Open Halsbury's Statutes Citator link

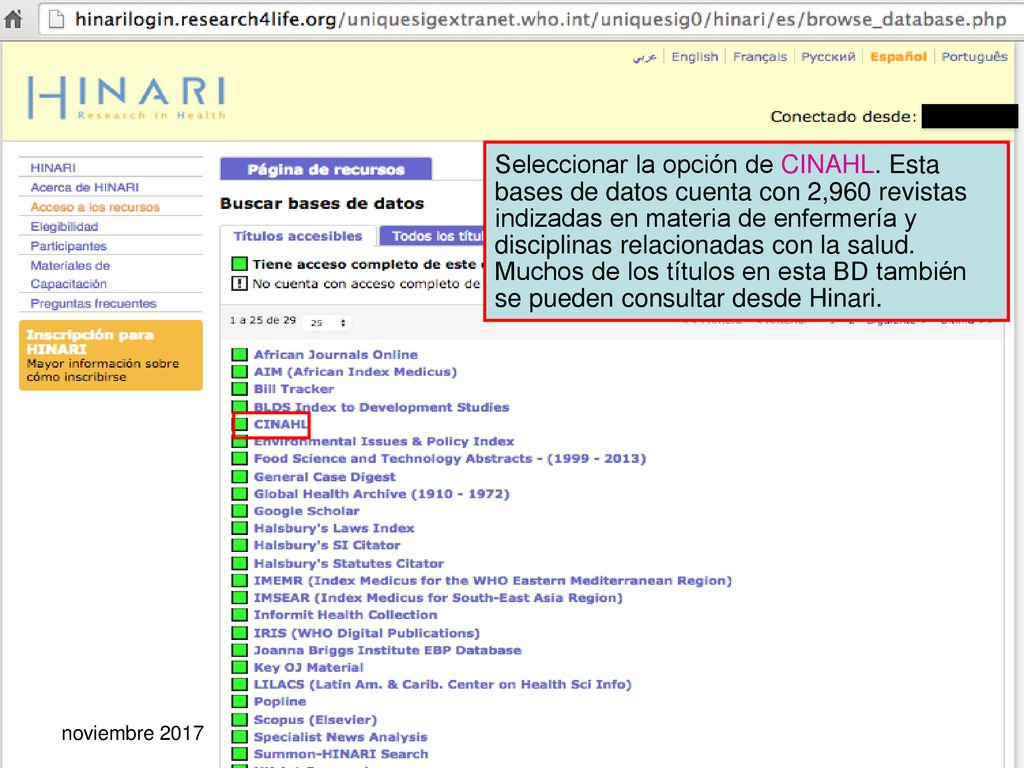[x=349, y=564]
